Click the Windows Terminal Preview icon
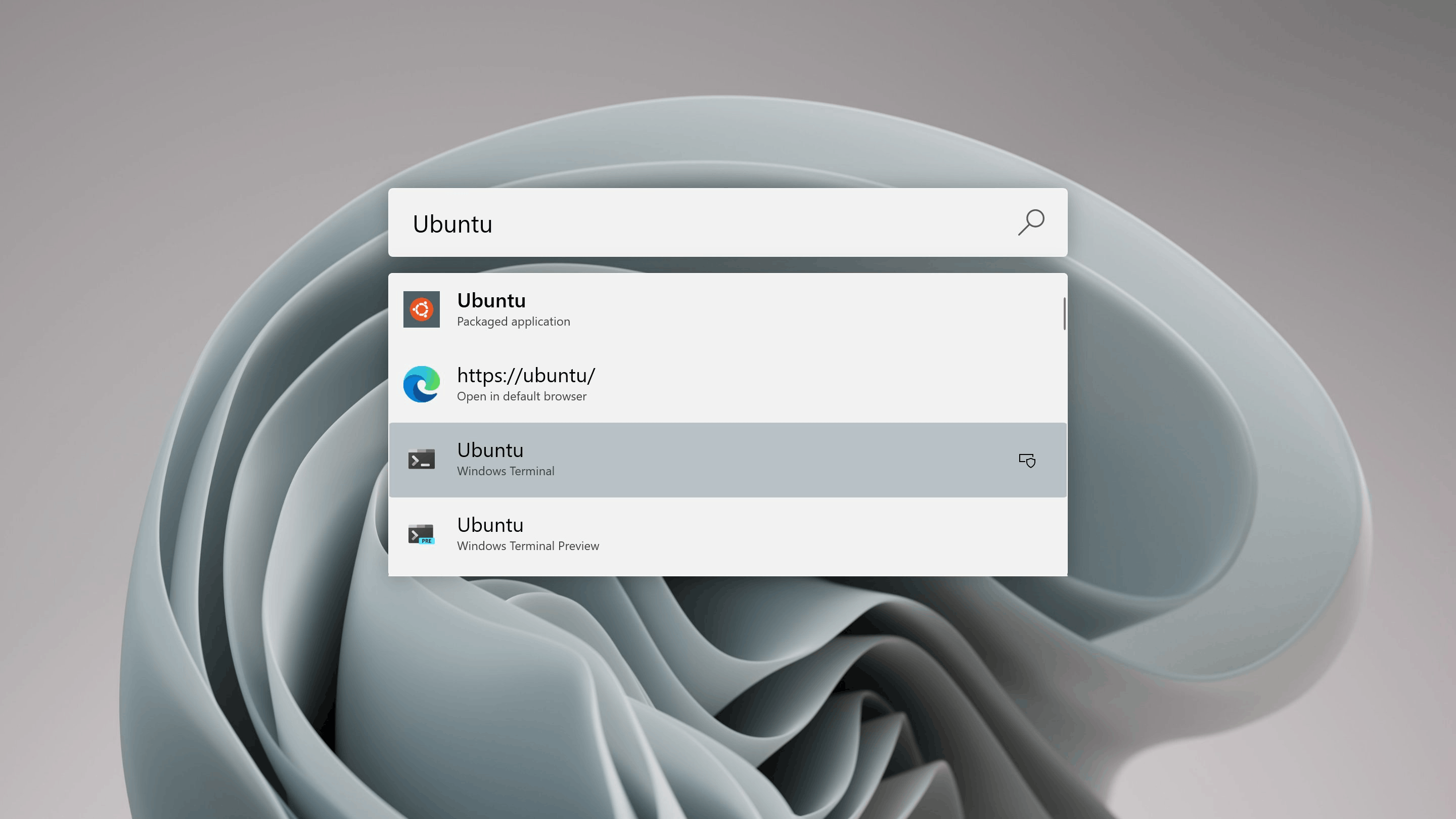The width and height of the screenshot is (1456, 819). (422, 534)
